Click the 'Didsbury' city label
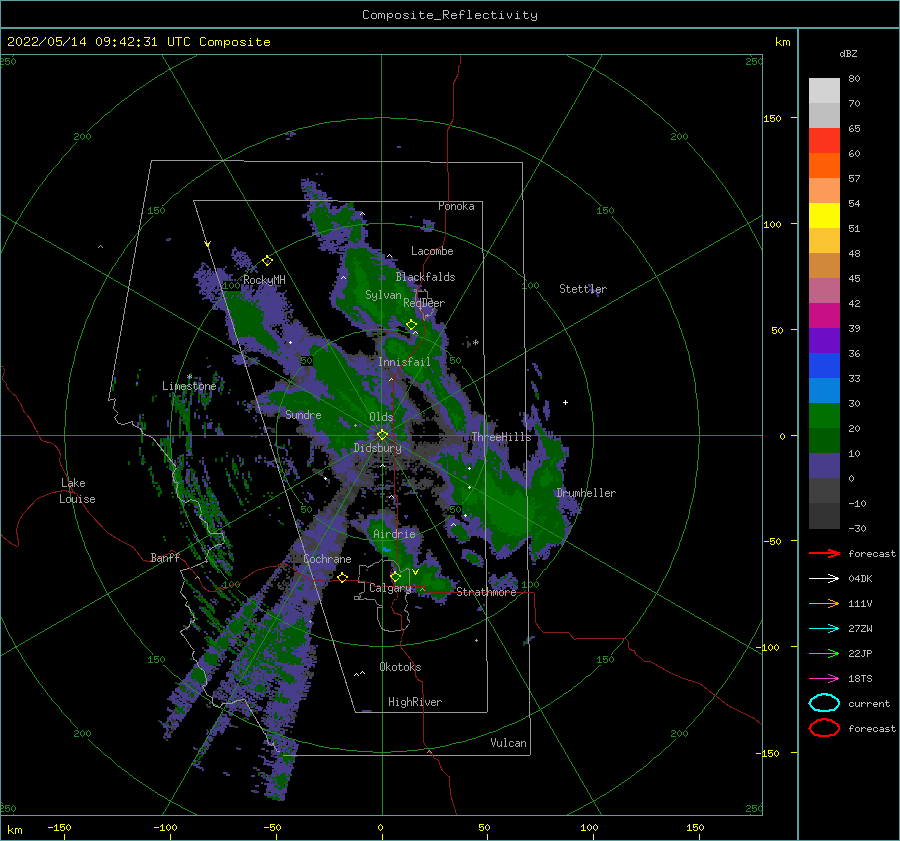Screen dimensions: 900x841 click(x=377, y=448)
